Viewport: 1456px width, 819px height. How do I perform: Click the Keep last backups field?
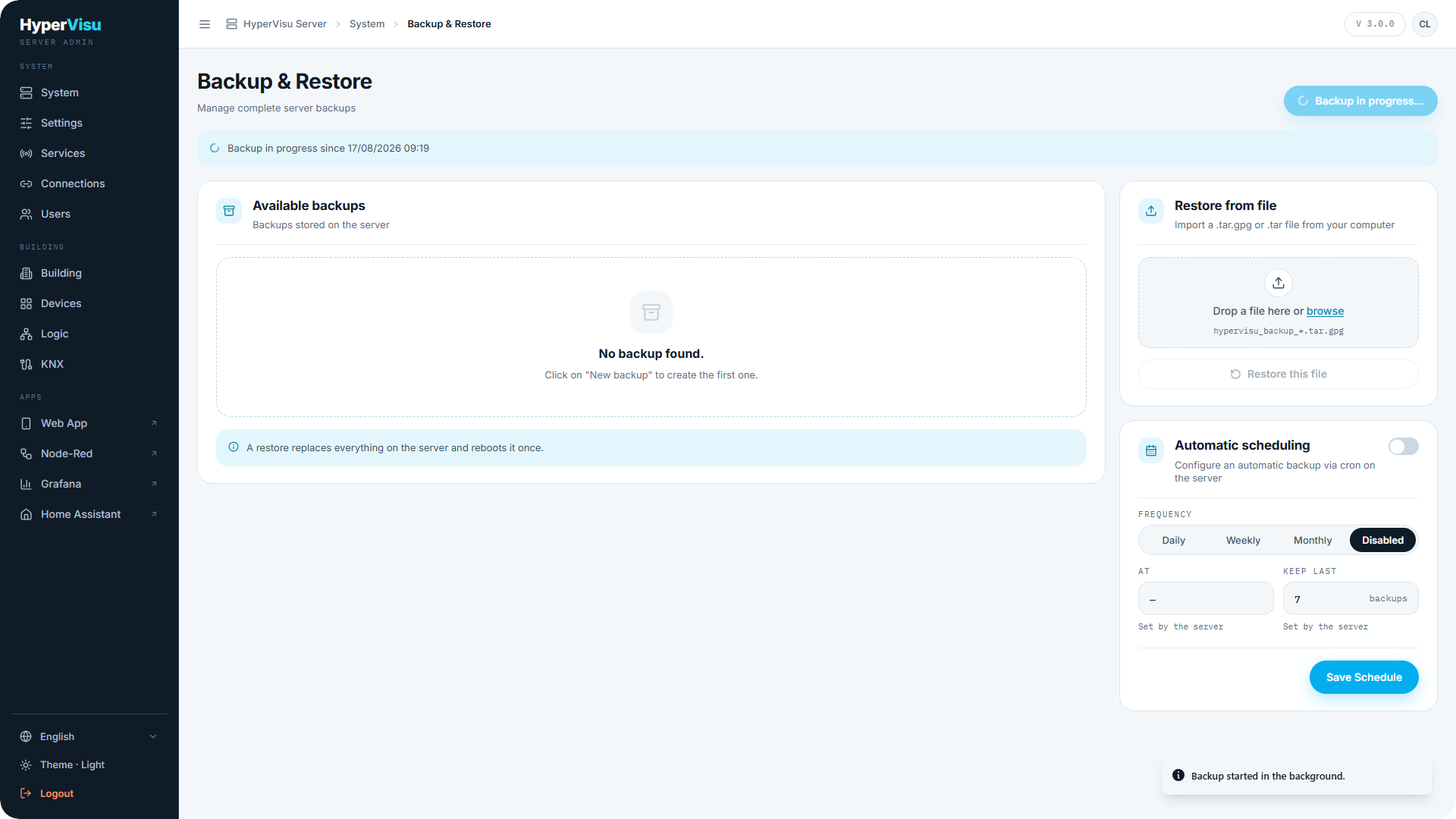[1351, 598]
